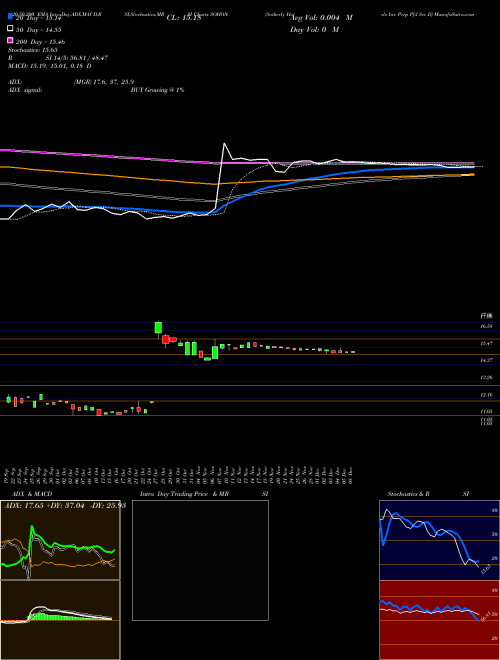
Task: Click the 'MACD: 15.19, 15.01, 0.18 D' line
Action: (50, 66)
